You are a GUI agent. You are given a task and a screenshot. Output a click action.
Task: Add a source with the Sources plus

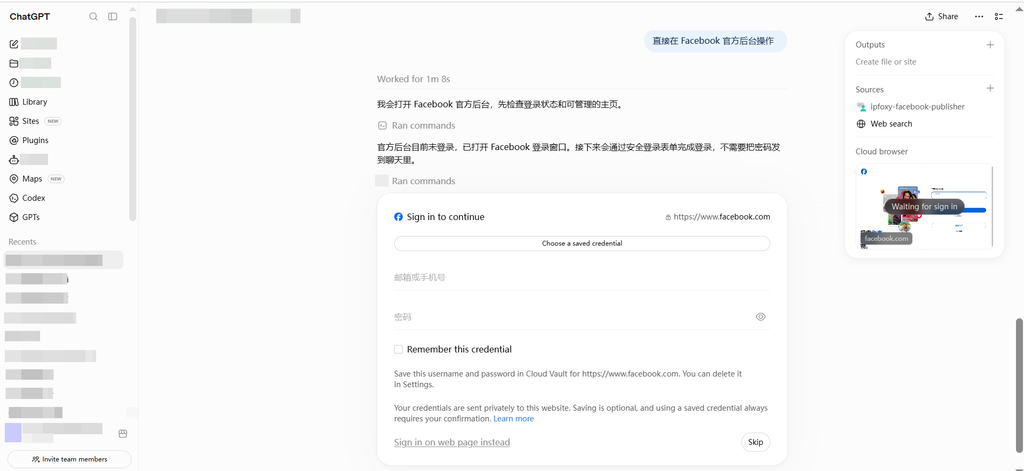990,88
